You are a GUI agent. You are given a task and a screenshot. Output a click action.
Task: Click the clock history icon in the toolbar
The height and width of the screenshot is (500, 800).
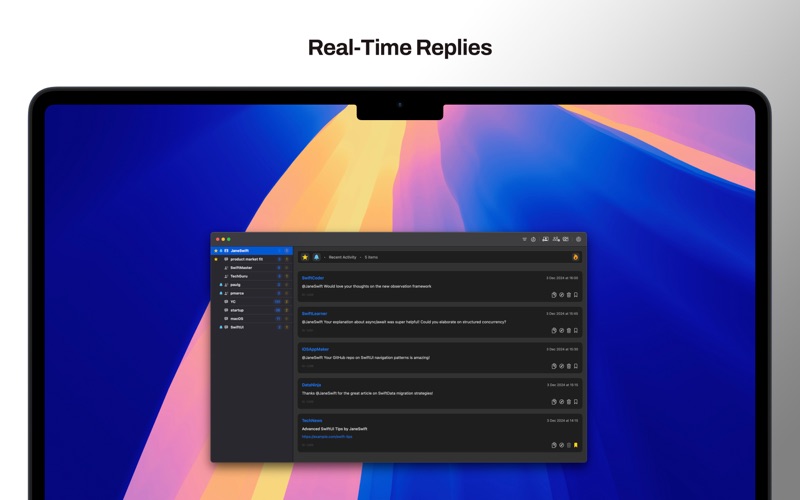click(x=533, y=239)
